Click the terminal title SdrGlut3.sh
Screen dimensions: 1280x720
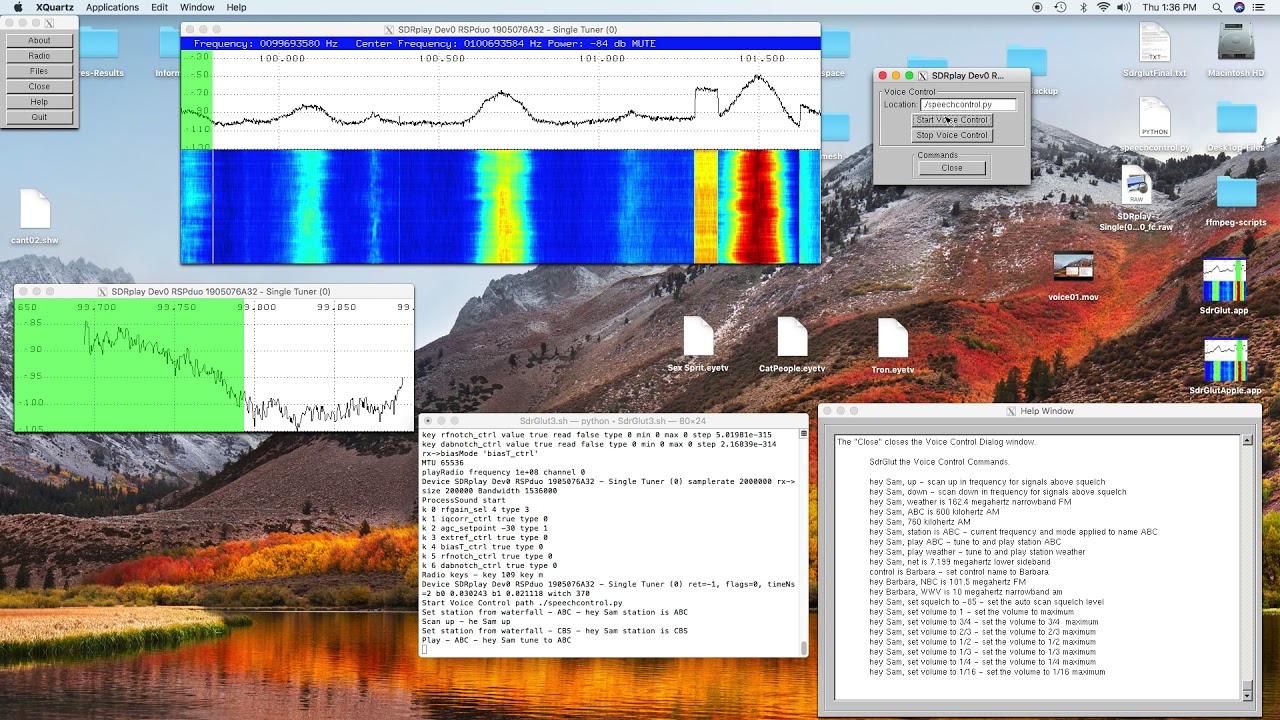coord(612,421)
